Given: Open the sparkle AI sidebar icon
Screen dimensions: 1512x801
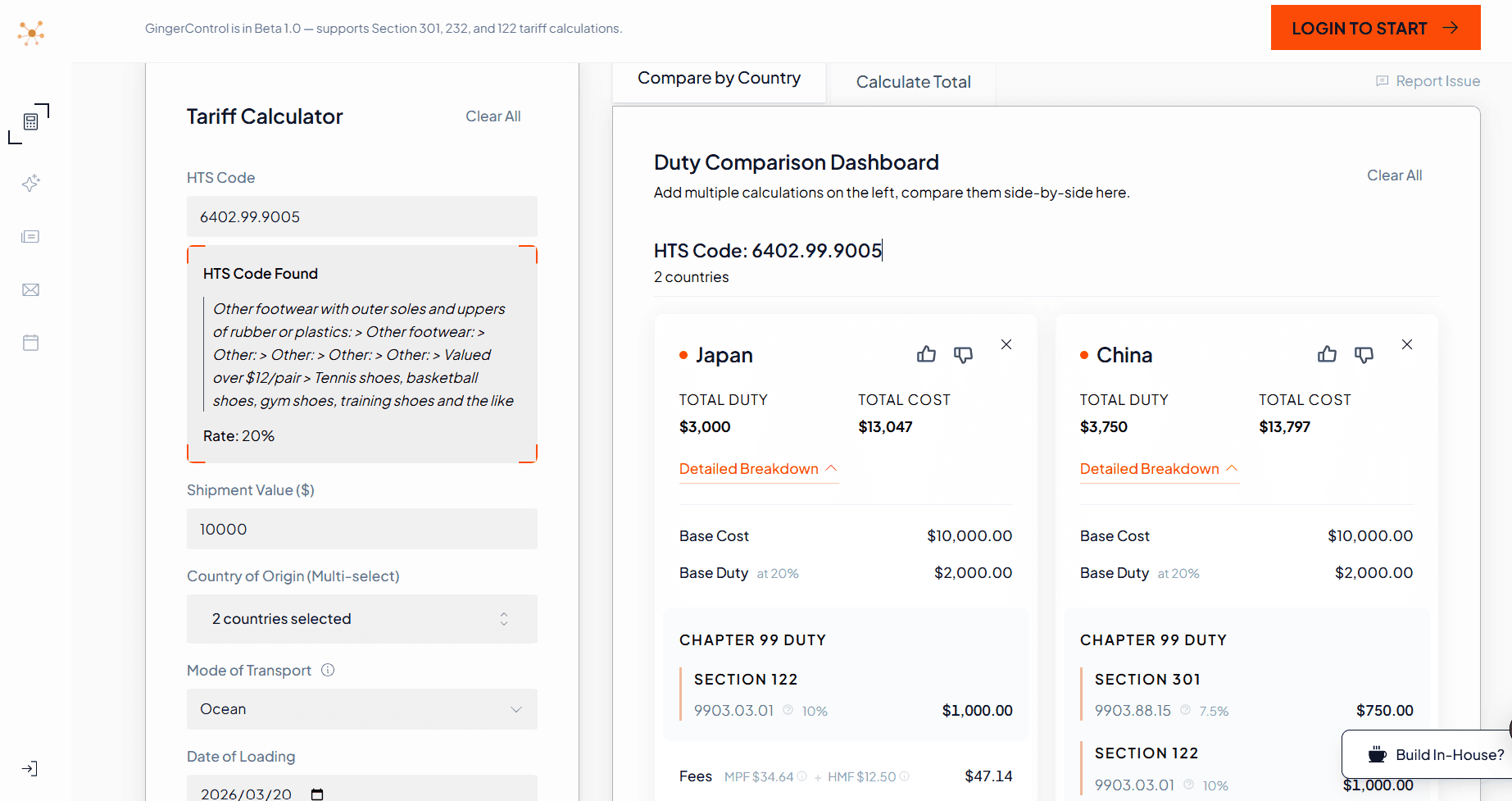Looking at the screenshot, I should coord(31,183).
